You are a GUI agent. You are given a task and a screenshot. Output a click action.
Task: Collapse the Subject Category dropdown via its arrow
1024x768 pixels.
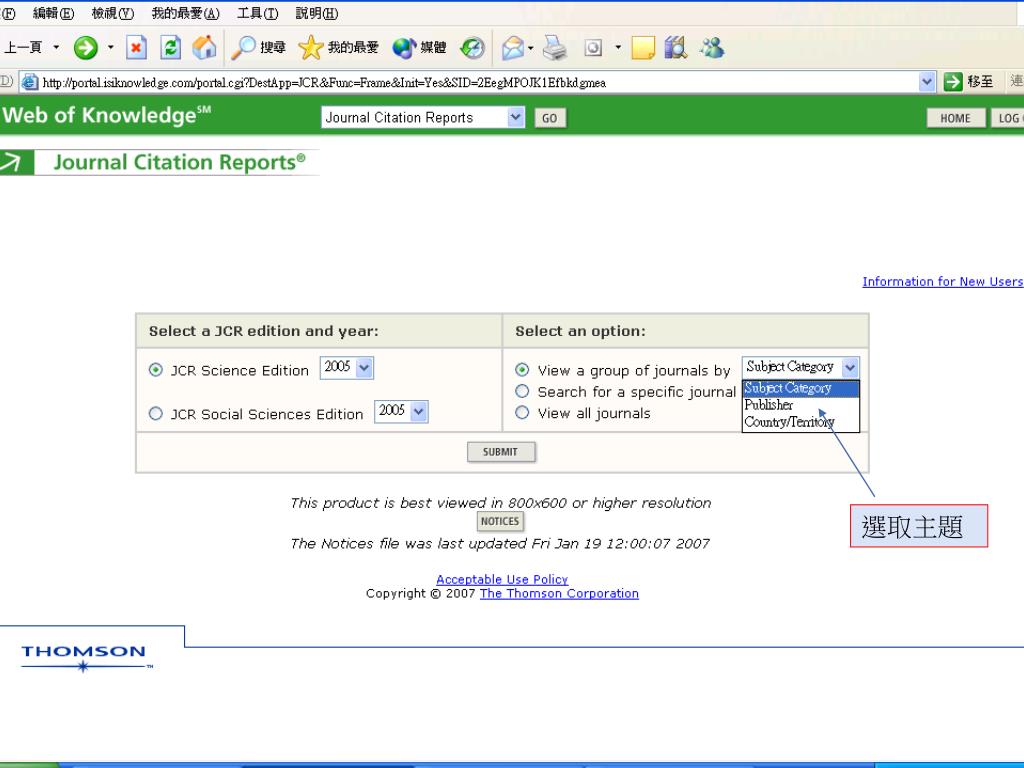(x=850, y=368)
